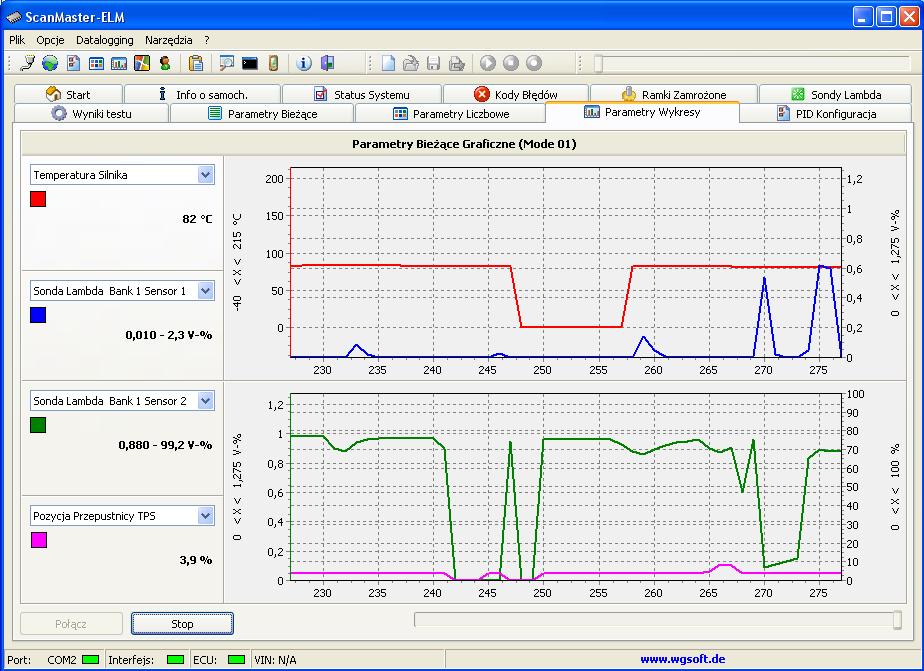This screenshot has width=924, height=671.
Task: Click the exit door icon in toolbar
Action: (327, 63)
